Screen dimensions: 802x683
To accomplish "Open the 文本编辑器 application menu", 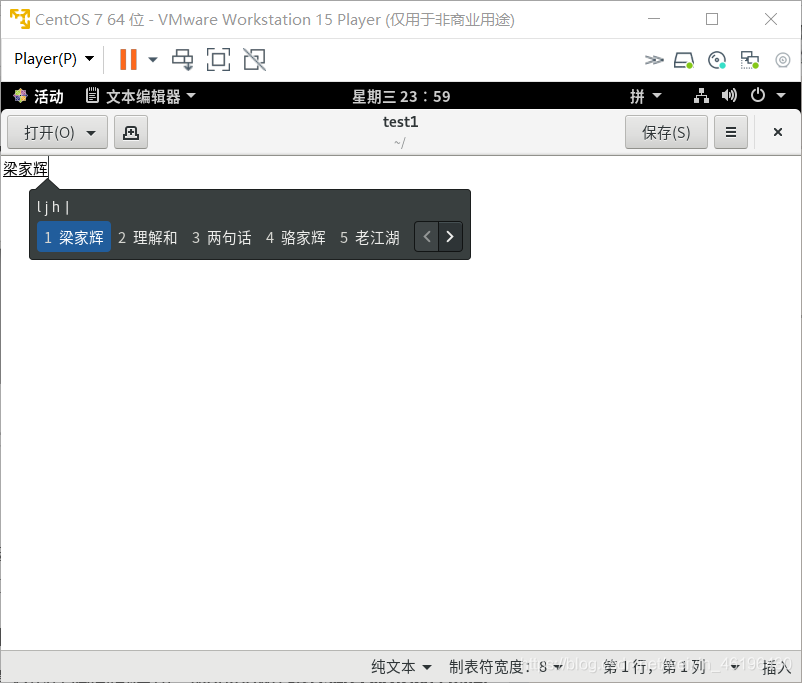I will pos(141,96).
